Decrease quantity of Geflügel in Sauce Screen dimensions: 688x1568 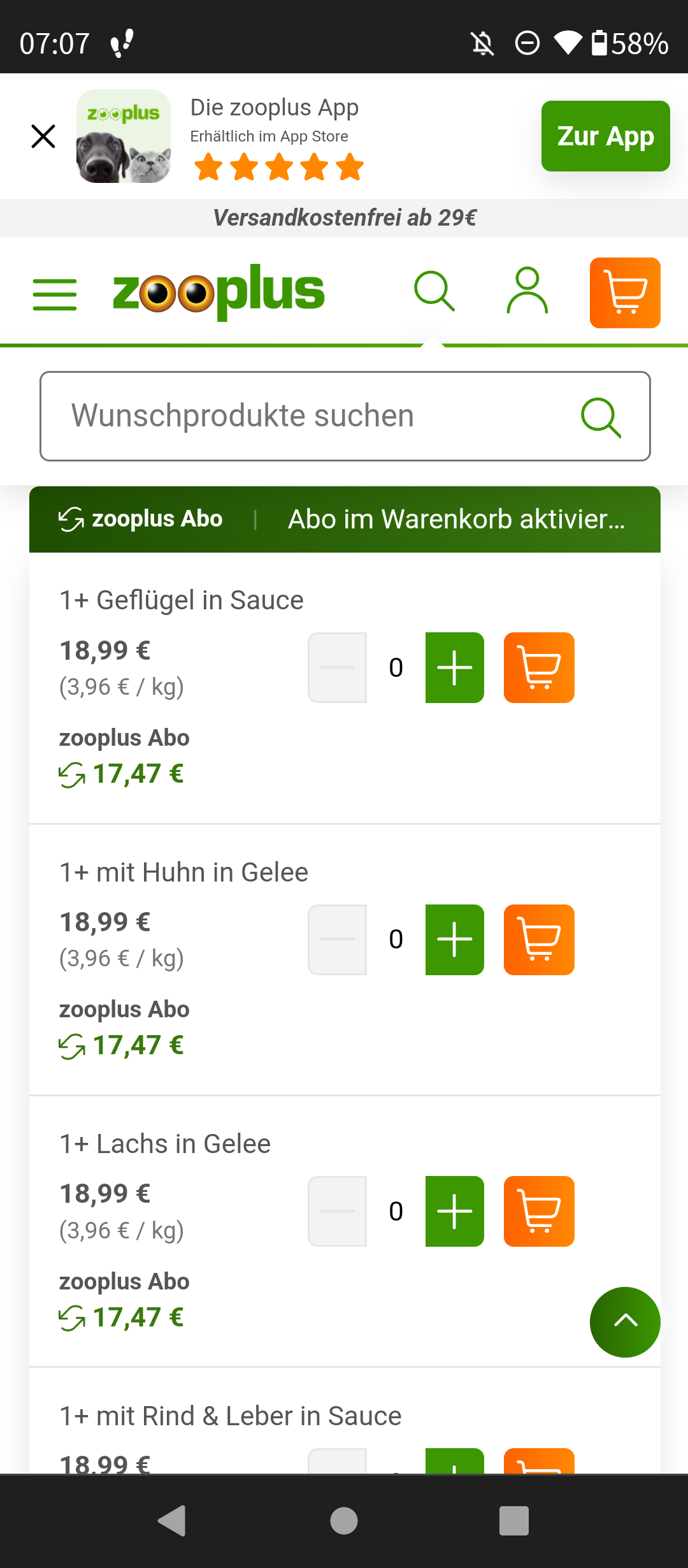[337, 667]
